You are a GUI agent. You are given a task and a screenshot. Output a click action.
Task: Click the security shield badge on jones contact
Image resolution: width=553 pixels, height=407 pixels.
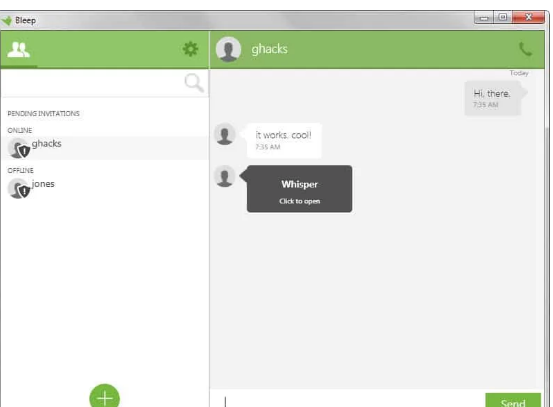coord(24,192)
